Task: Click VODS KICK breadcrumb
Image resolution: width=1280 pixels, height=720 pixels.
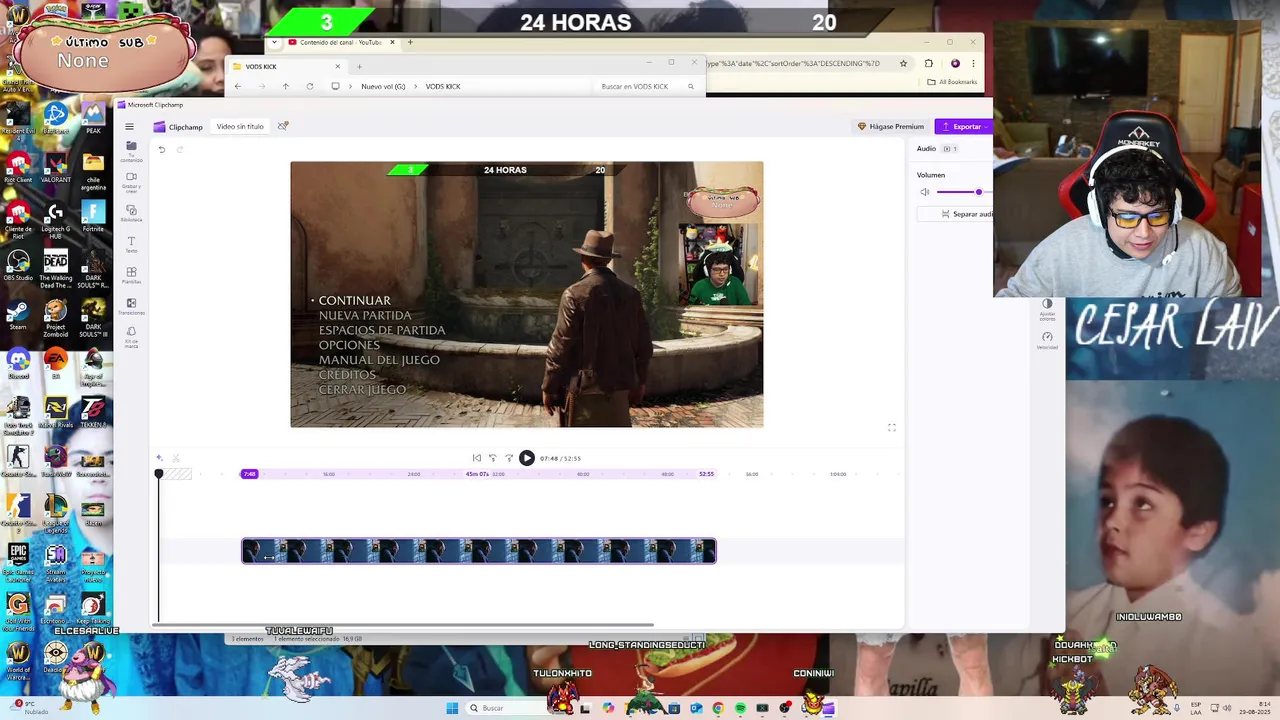Action: click(x=443, y=87)
